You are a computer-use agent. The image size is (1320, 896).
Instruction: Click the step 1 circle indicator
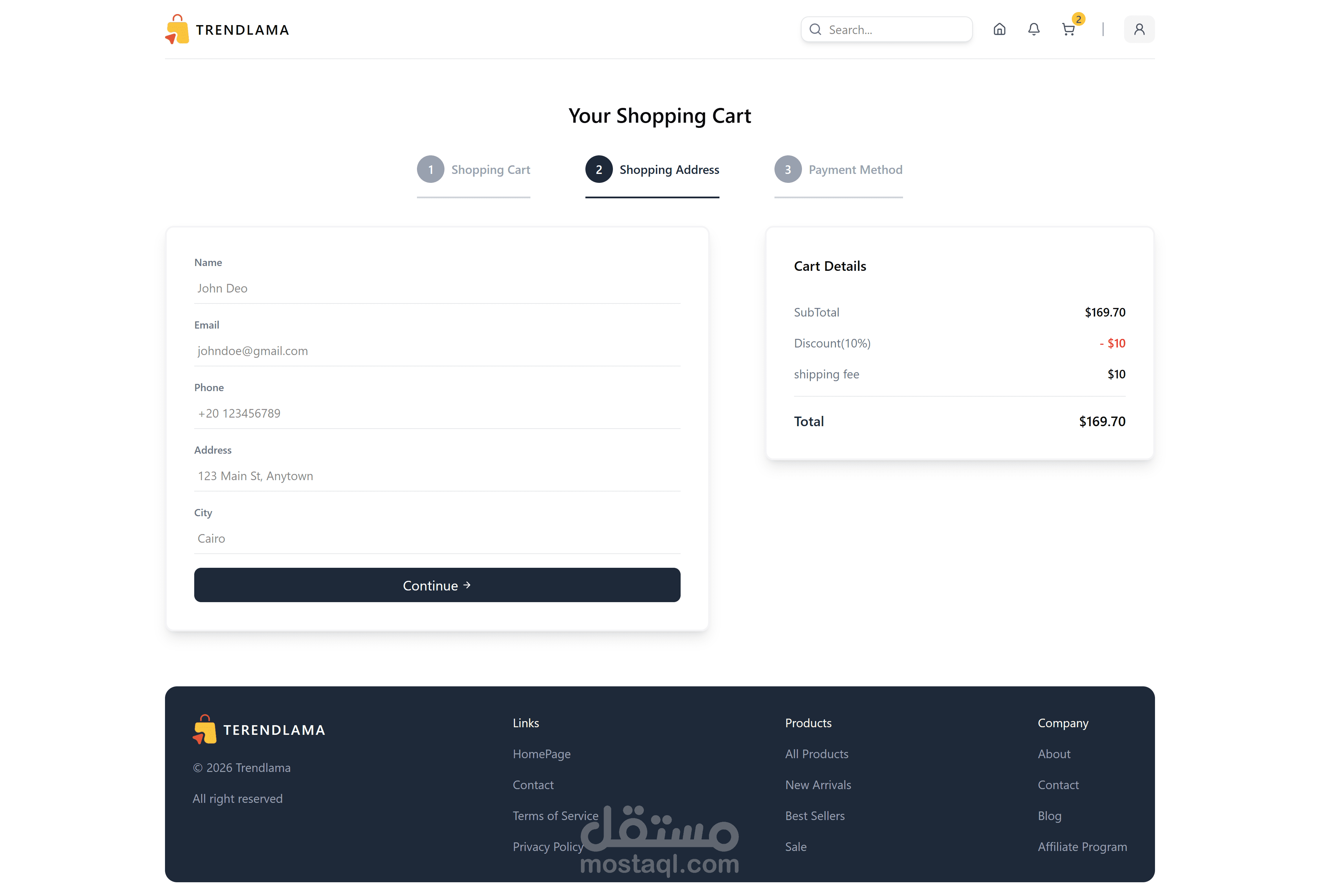click(430, 169)
